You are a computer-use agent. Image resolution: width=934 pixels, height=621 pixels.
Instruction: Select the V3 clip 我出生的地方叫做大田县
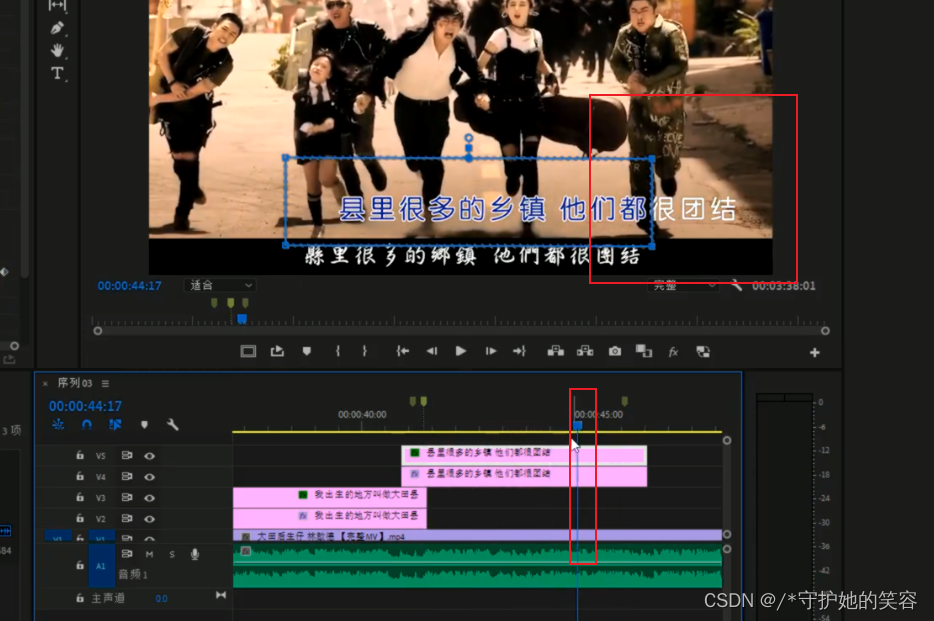[x=329, y=497]
